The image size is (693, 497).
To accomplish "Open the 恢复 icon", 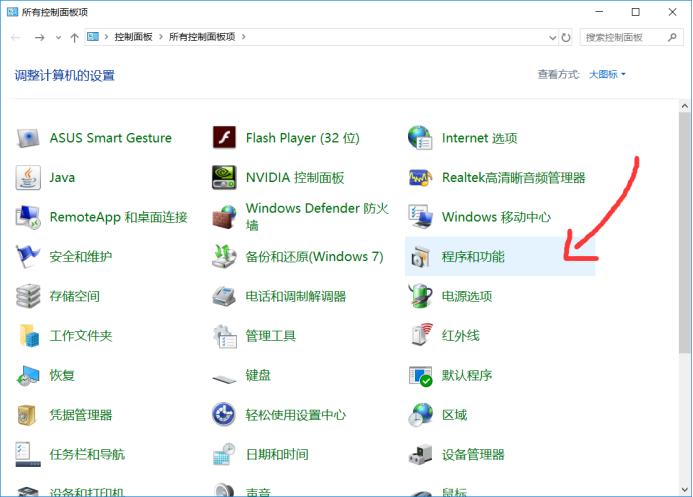I will coord(28,376).
